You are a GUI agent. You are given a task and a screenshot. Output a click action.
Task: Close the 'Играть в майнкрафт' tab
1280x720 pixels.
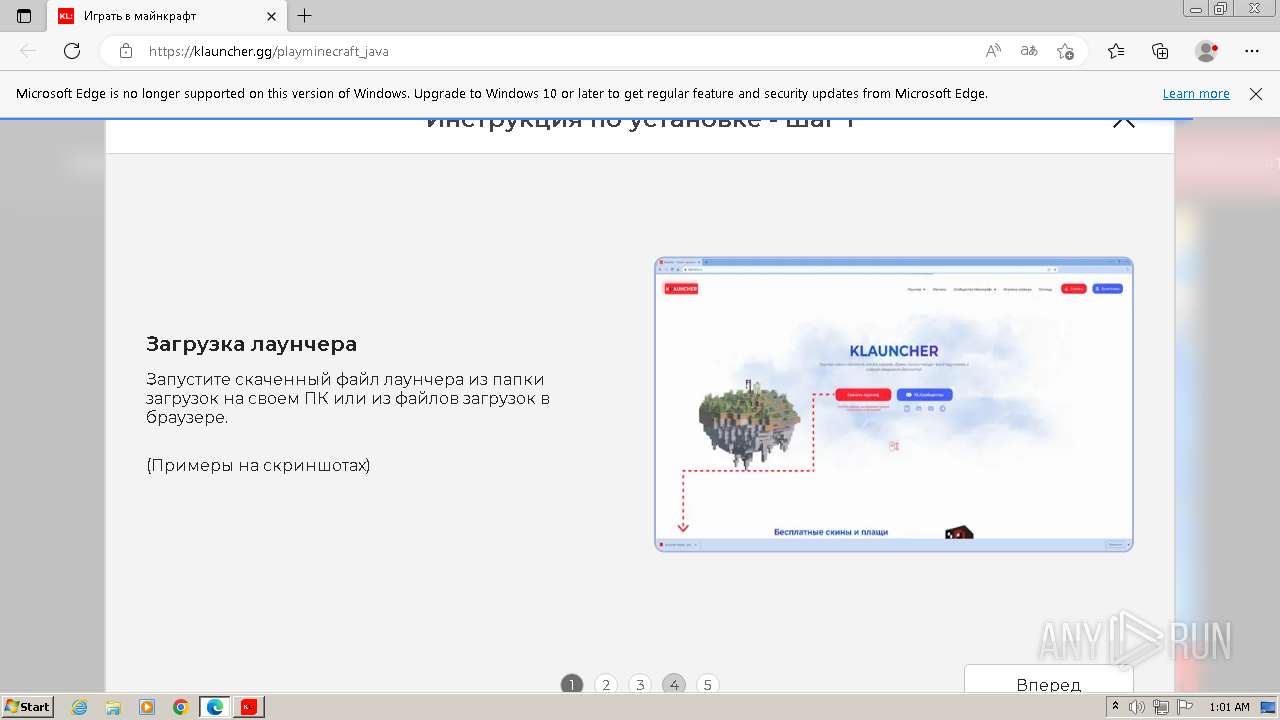[271, 16]
